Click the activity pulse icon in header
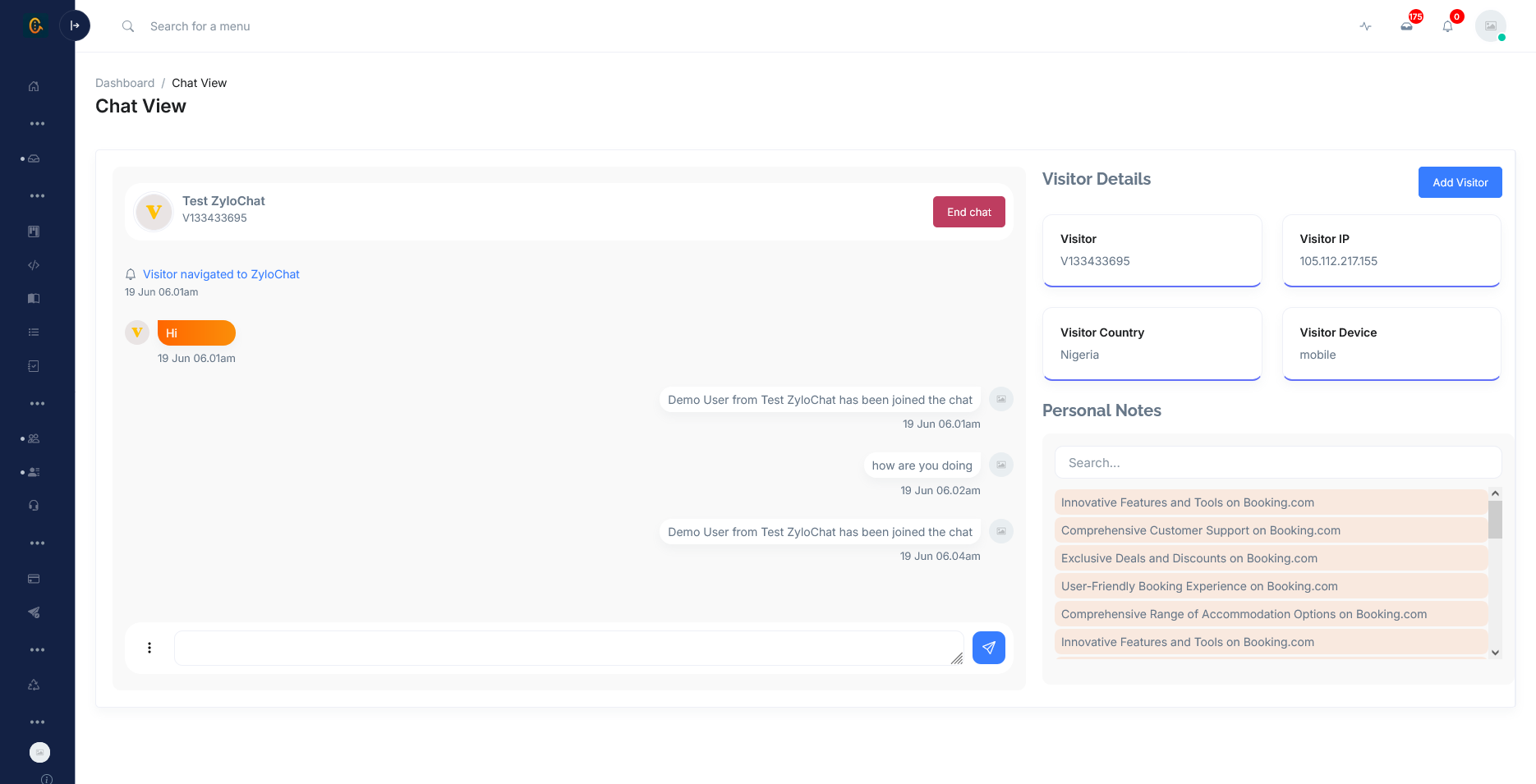 (x=1365, y=26)
